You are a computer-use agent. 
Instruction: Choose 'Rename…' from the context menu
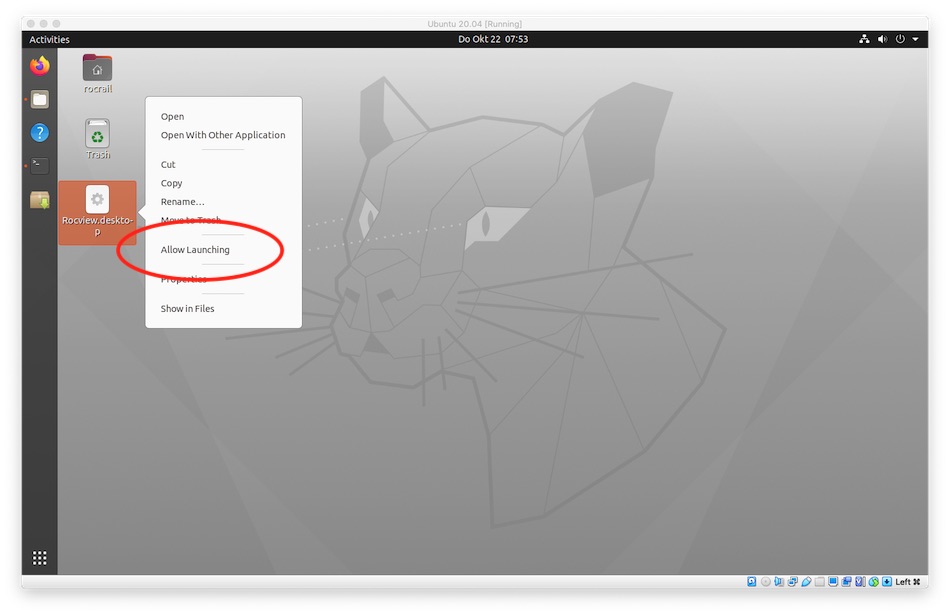pyautogui.click(x=182, y=202)
